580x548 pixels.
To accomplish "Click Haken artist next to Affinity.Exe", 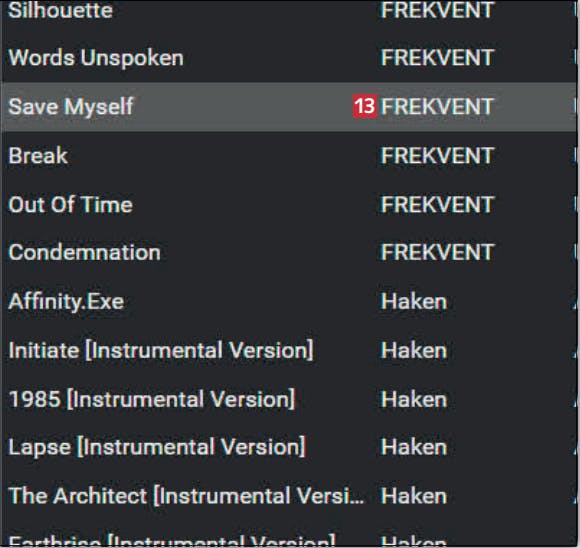I will point(414,302).
